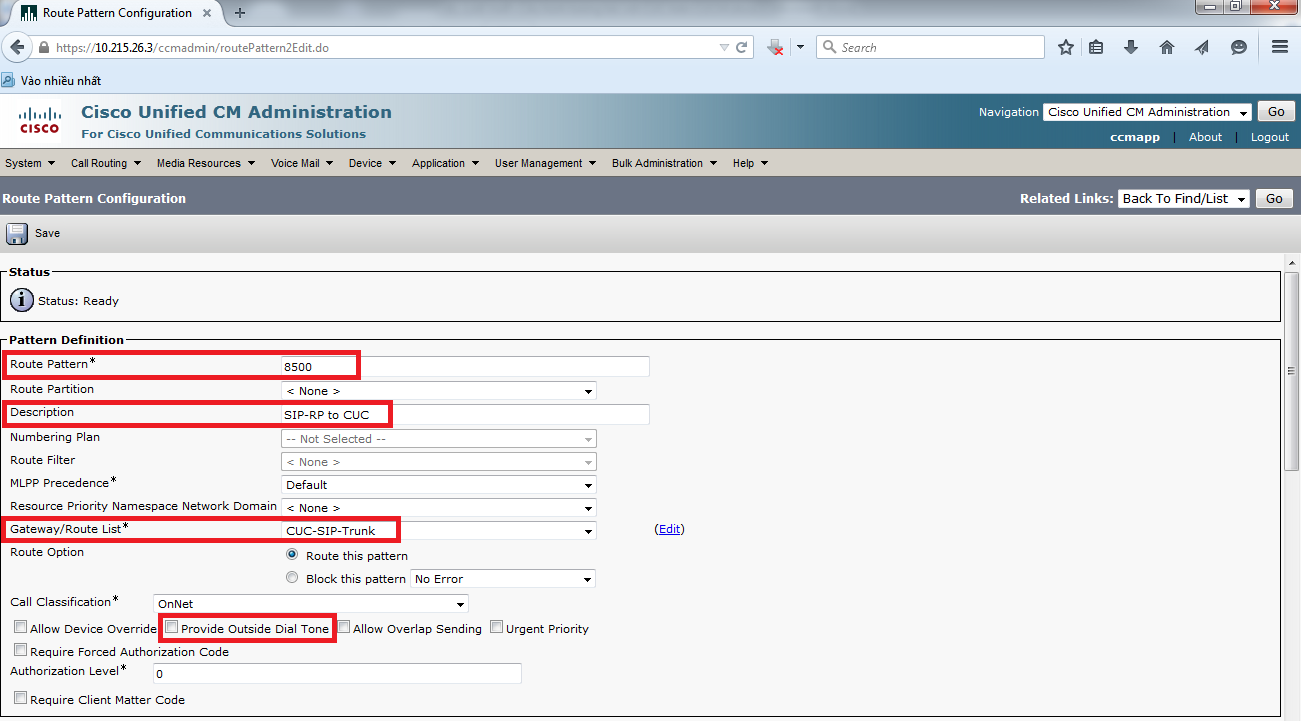The width and height of the screenshot is (1301, 721).
Task: Check Require Forced Authorization Code
Action: point(20,650)
